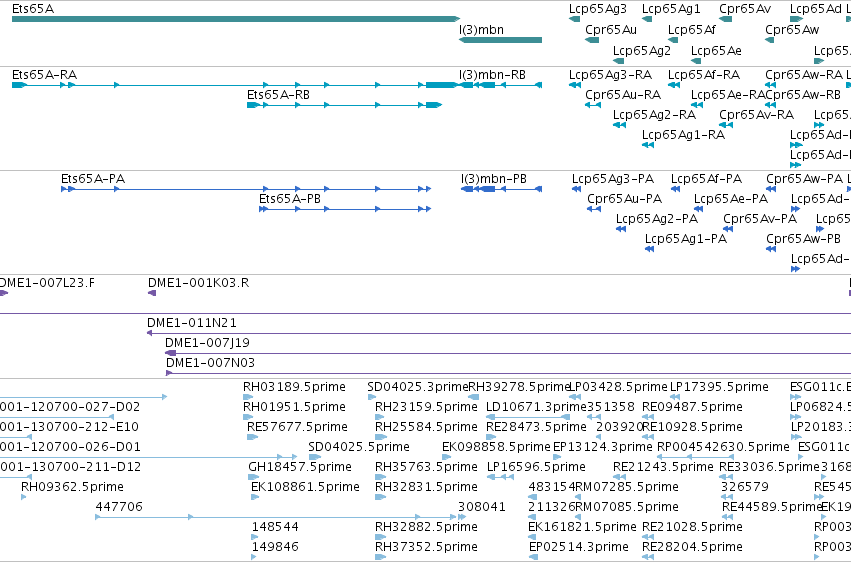Select the Cpr65Au-PA protein label
This screenshot has width=851, height=562.
point(625,199)
